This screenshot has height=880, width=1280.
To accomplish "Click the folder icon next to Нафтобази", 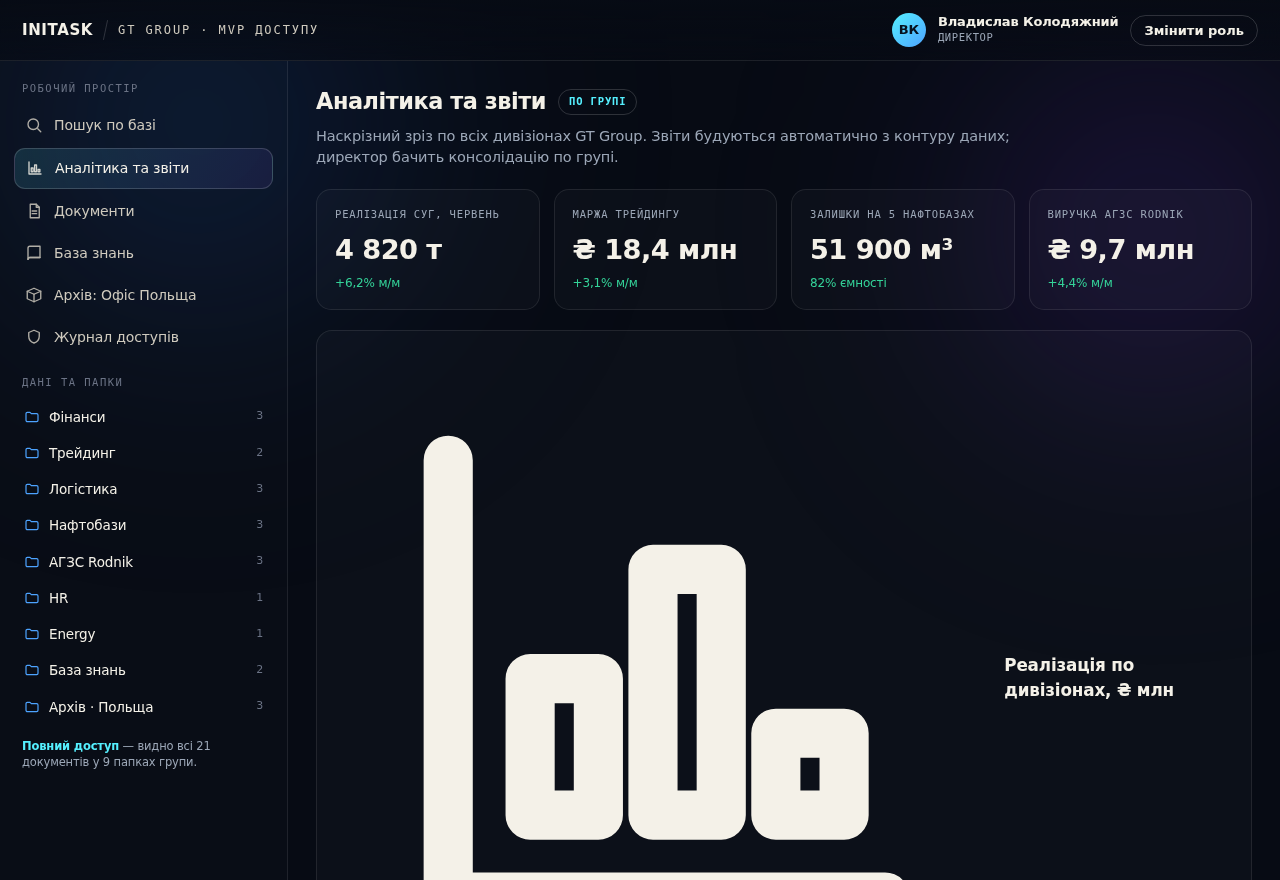I will (x=32, y=525).
